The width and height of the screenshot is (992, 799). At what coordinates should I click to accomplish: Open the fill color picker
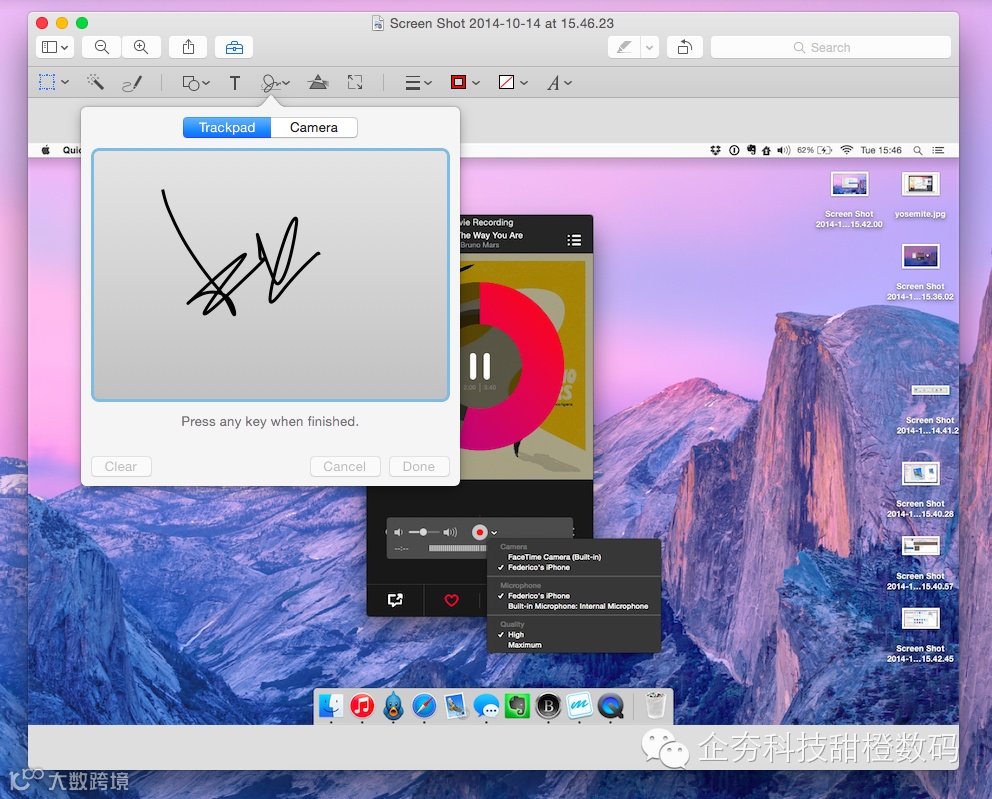tap(513, 82)
